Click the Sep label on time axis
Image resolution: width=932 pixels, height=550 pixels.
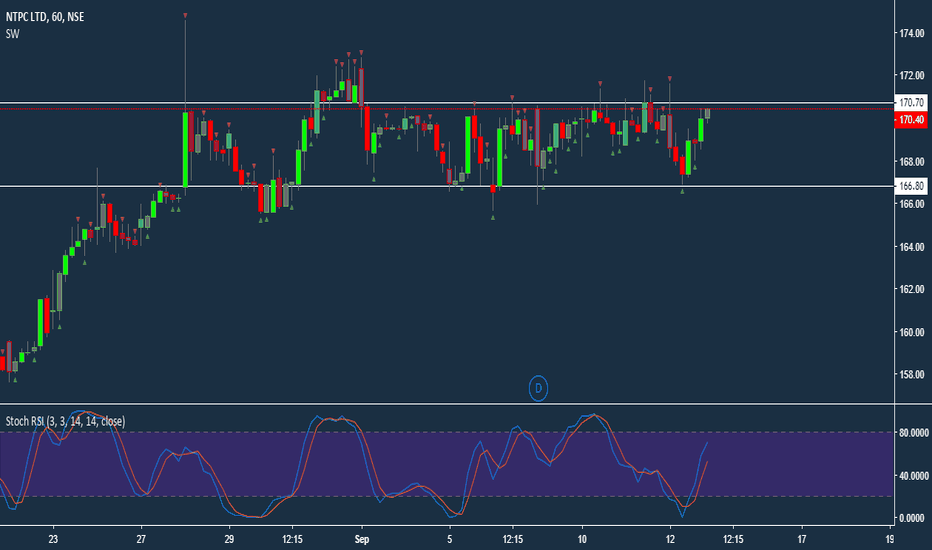(x=361, y=539)
